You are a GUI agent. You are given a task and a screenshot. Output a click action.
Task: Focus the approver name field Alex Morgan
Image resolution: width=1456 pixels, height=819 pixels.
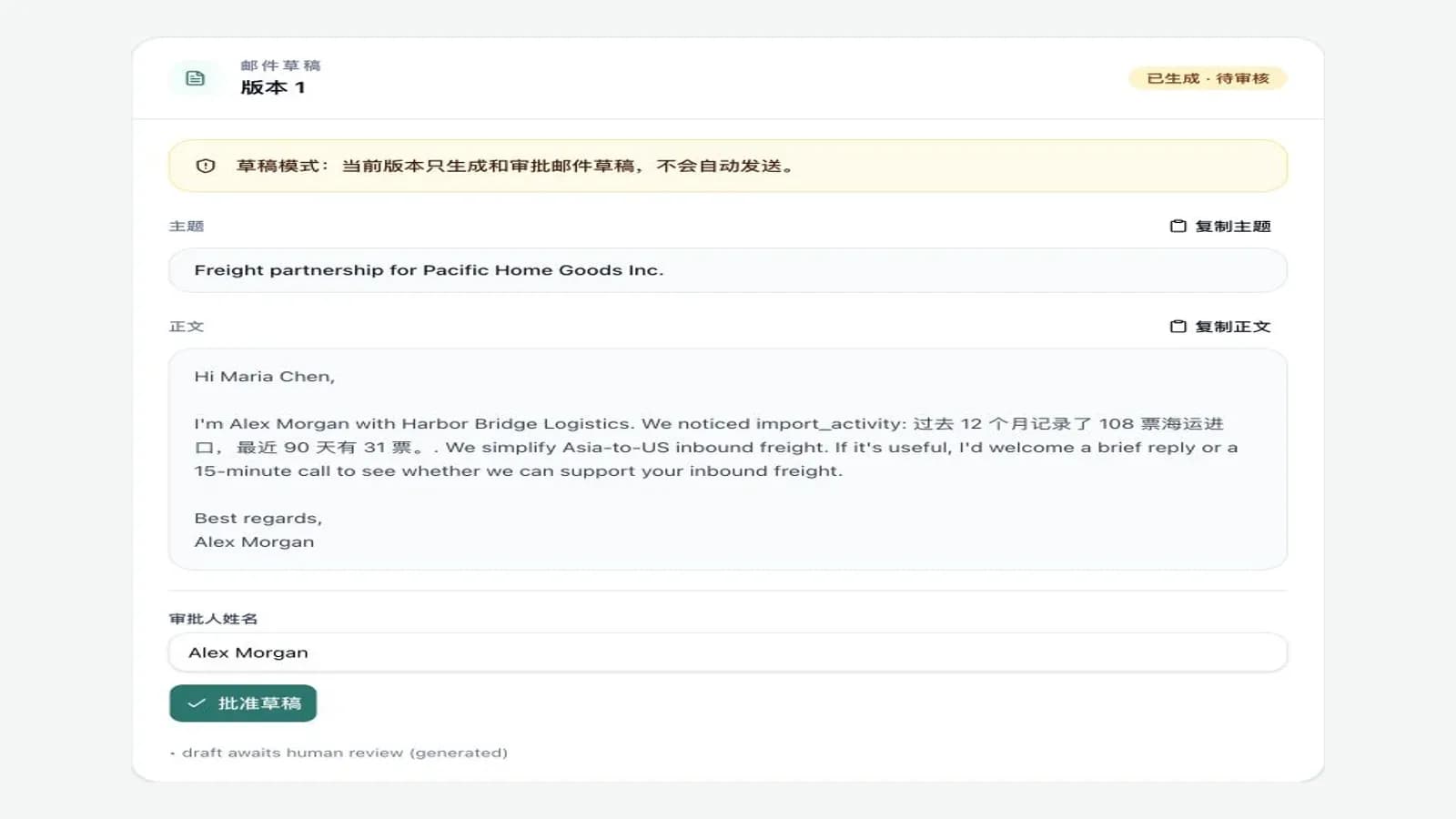coord(728,652)
